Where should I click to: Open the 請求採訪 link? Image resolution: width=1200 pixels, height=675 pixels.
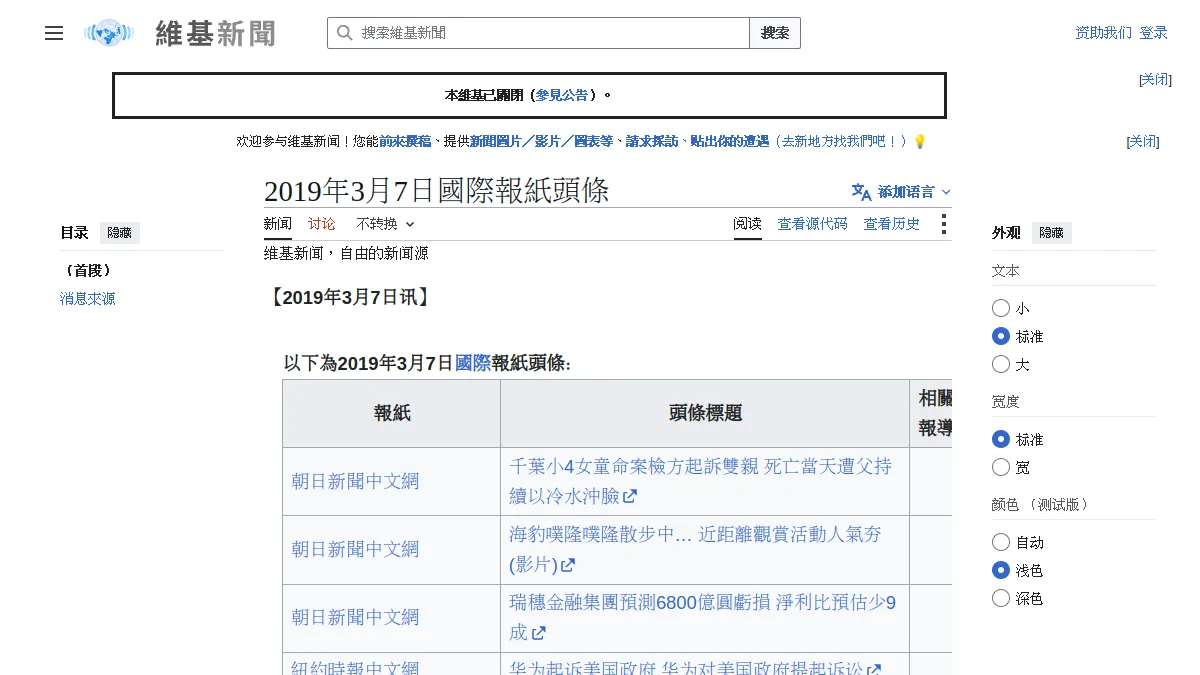[652, 142]
